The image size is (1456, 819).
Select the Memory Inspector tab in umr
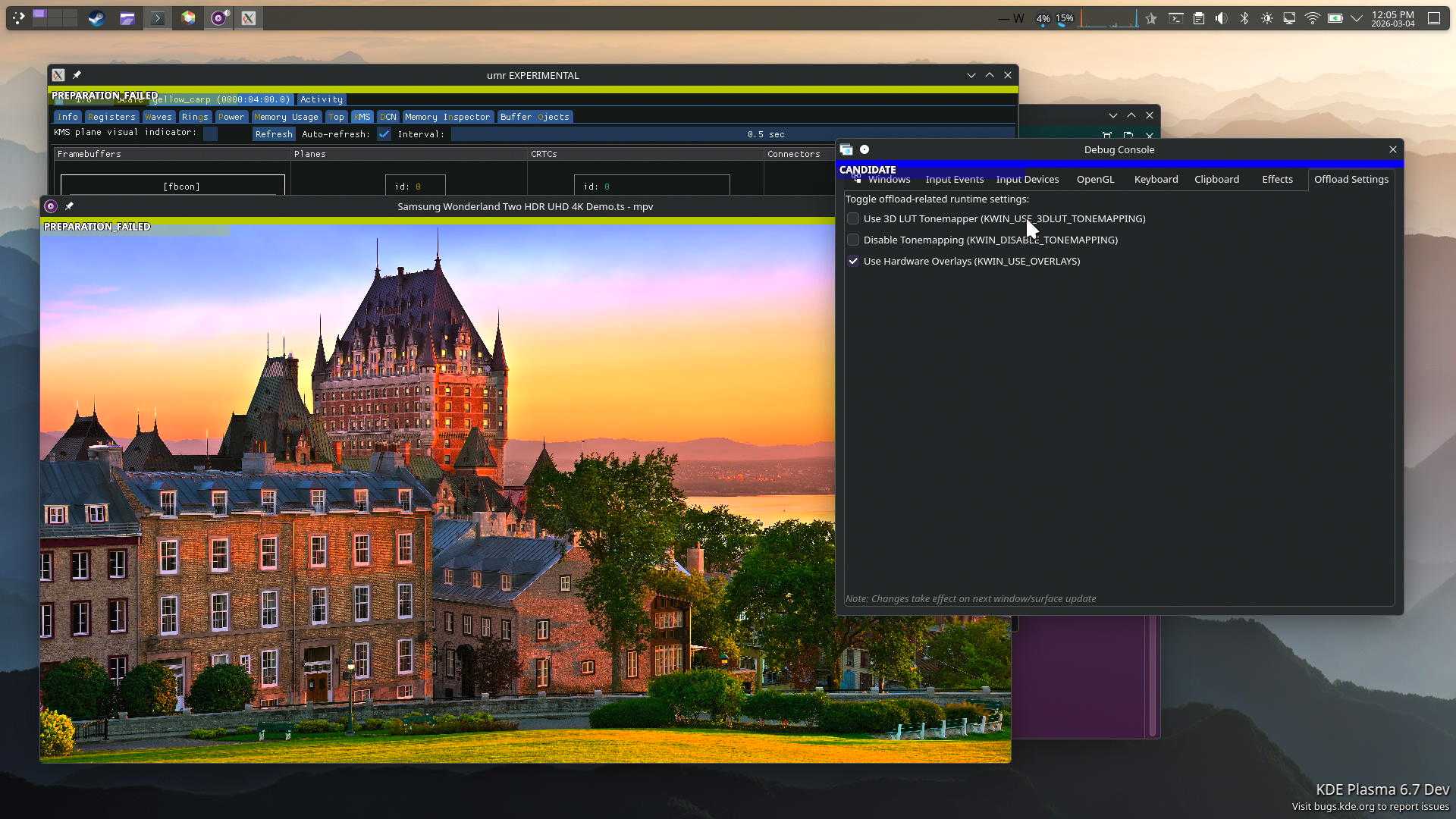click(x=447, y=117)
